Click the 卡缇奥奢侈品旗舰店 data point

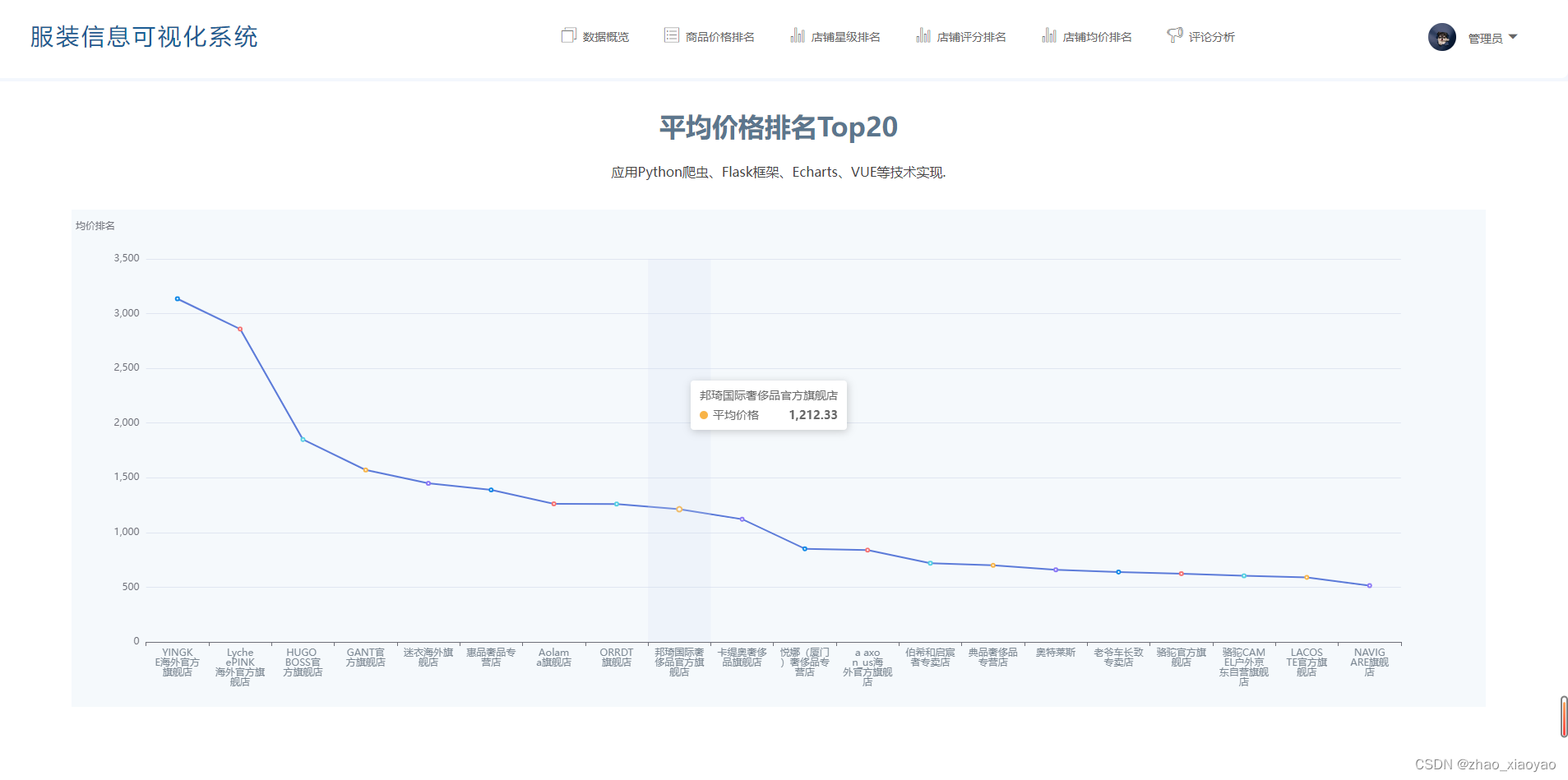tap(742, 519)
